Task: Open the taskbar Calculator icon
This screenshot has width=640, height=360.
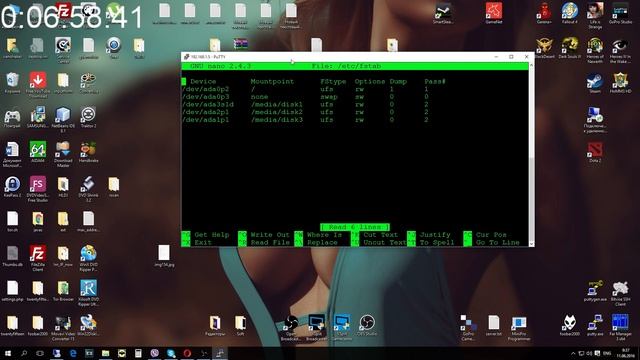Action: [x=138, y=353]
